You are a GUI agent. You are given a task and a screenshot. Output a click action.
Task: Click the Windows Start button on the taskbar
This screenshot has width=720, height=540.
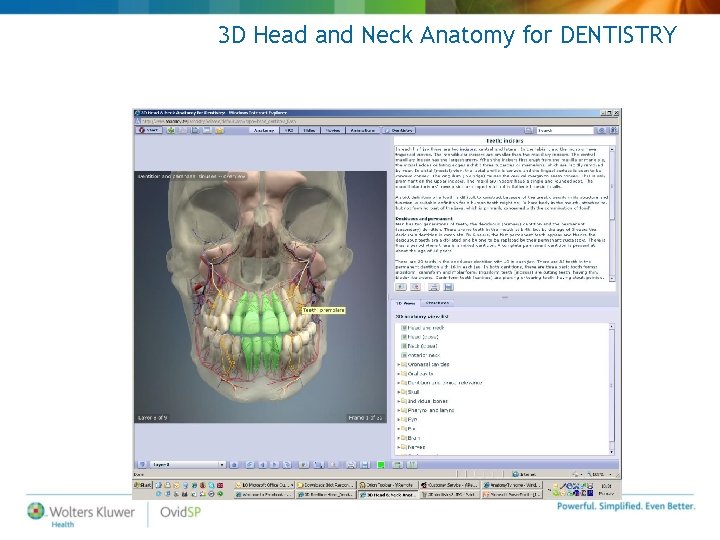143,485
